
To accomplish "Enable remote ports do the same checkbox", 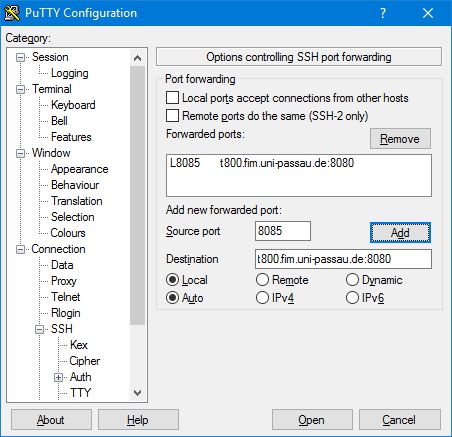I will click(172, 116).
